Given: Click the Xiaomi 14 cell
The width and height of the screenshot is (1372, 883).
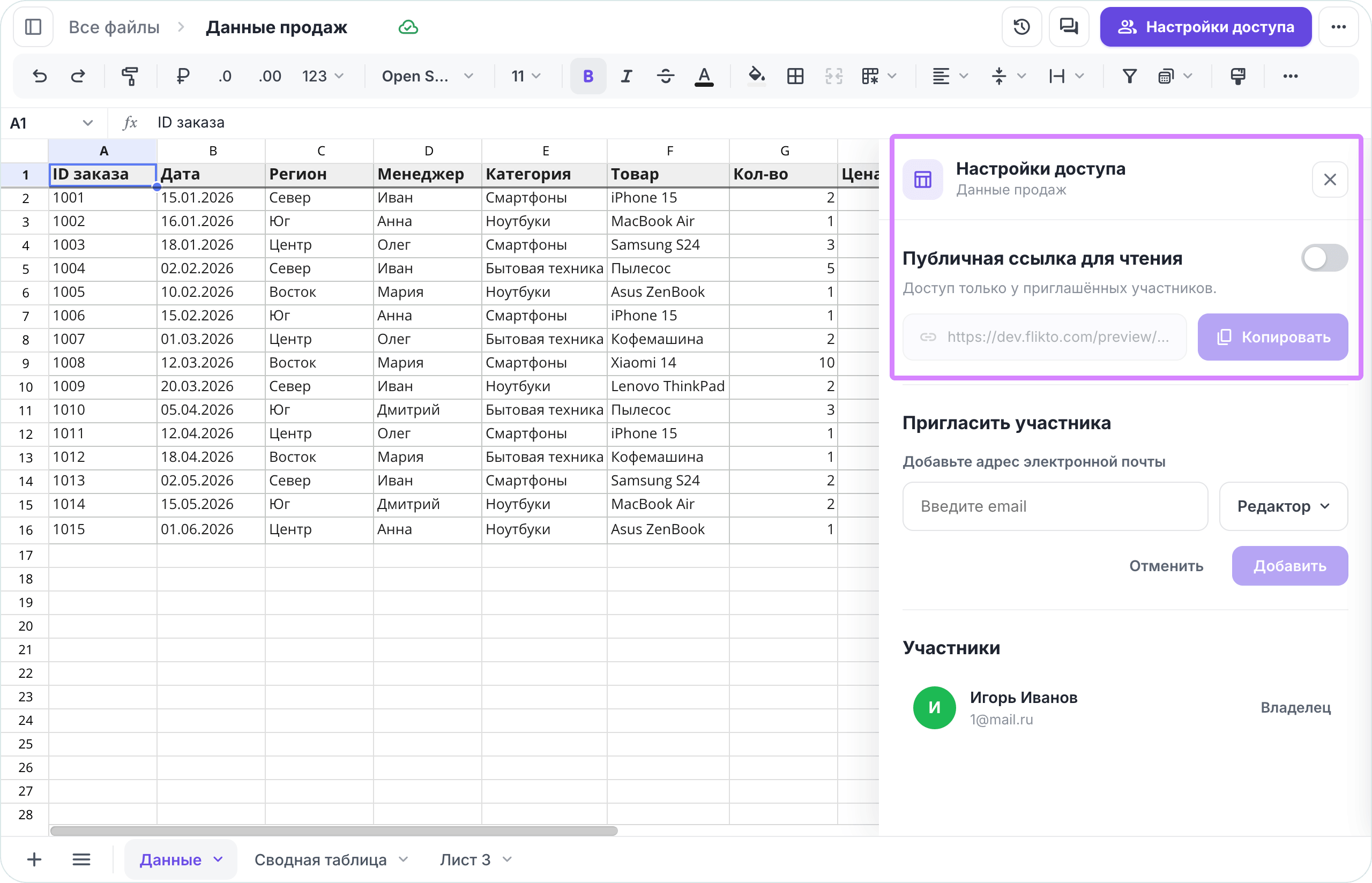Looking at the screenshot, I should point(668,363).
